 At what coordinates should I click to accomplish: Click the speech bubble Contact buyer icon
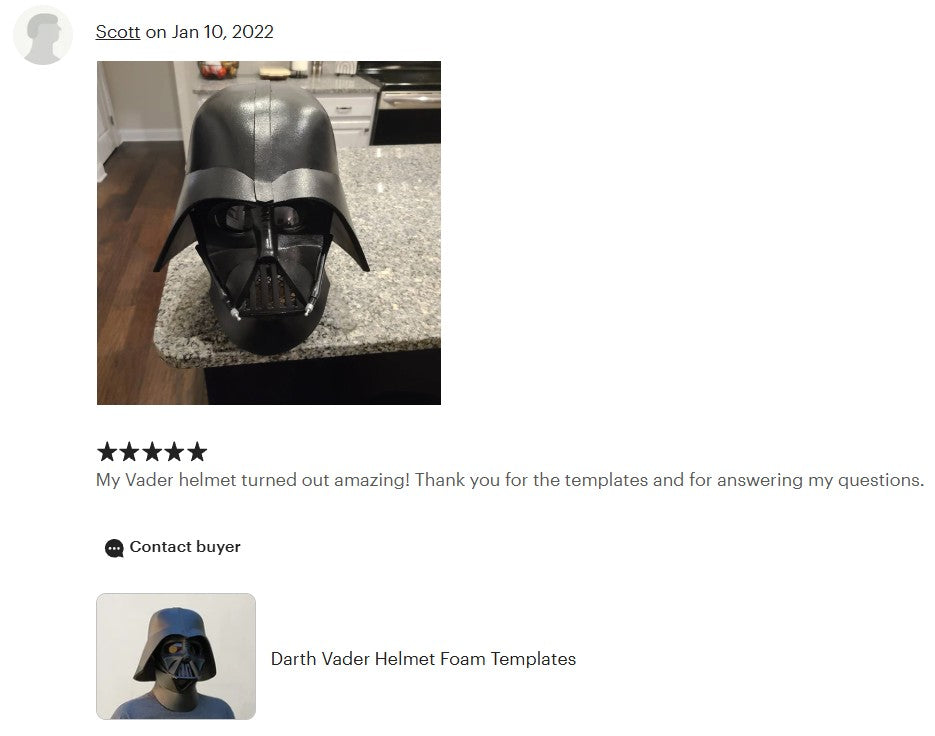coord(114,548)
